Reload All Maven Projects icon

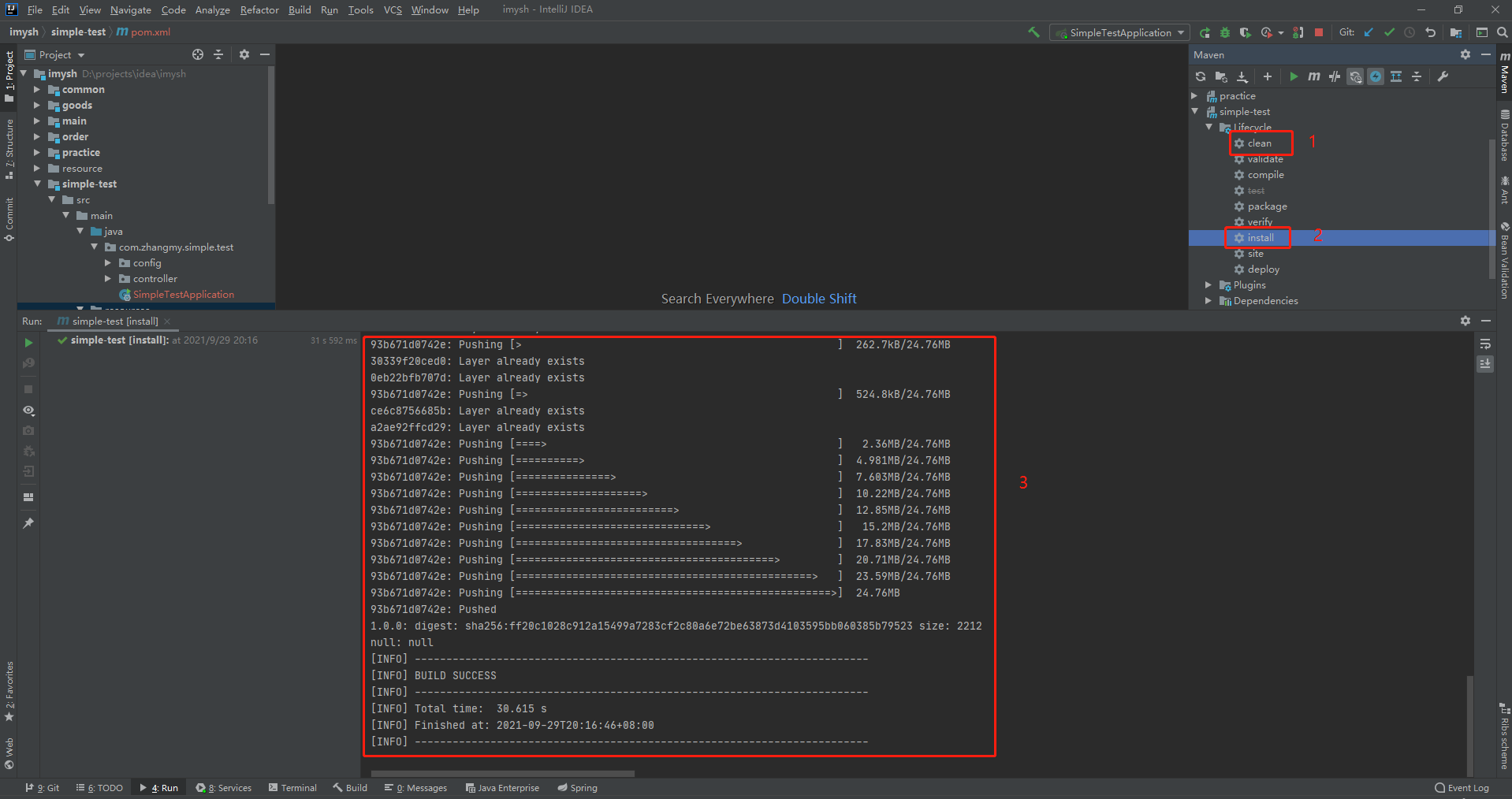(1201, 76)
